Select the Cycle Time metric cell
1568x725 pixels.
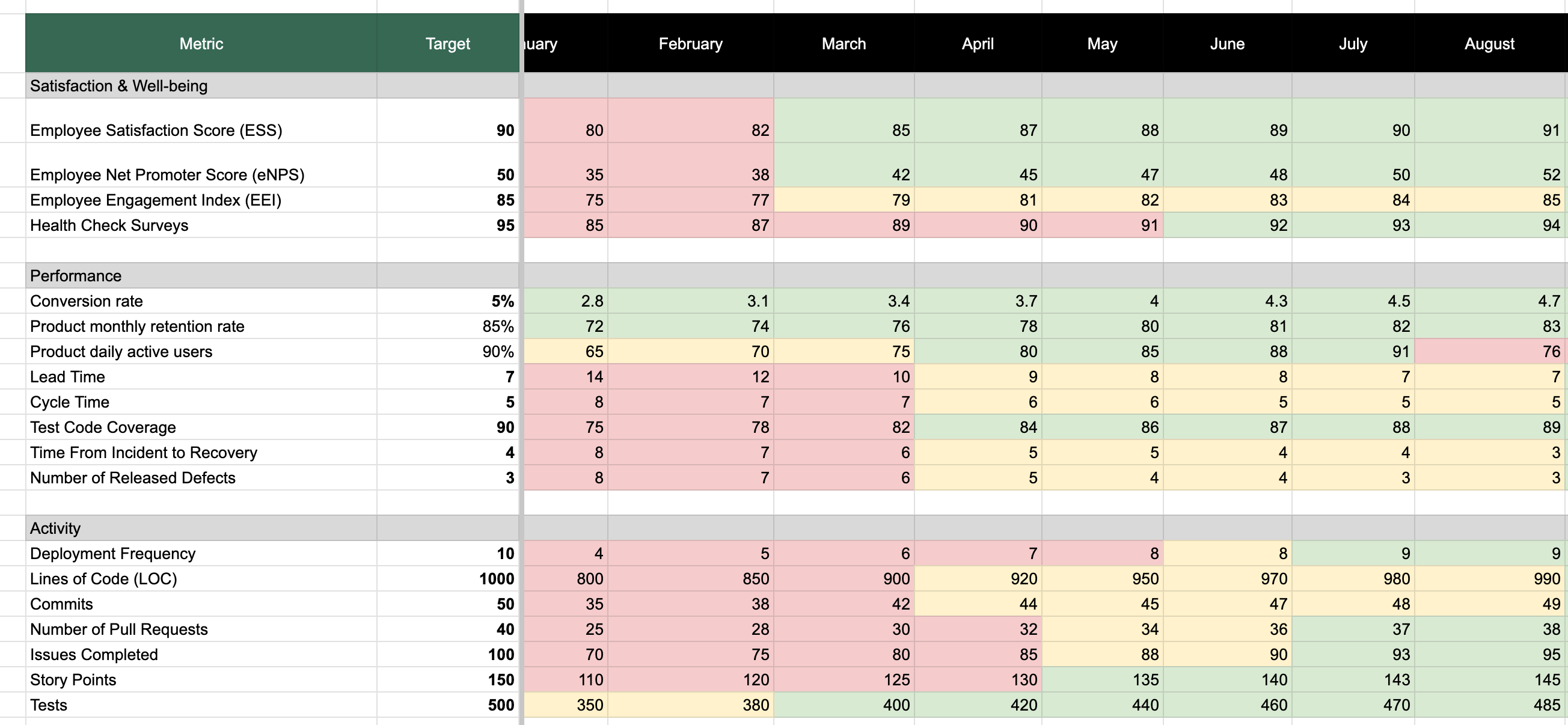pyautogui.click(x=201, y=402)
